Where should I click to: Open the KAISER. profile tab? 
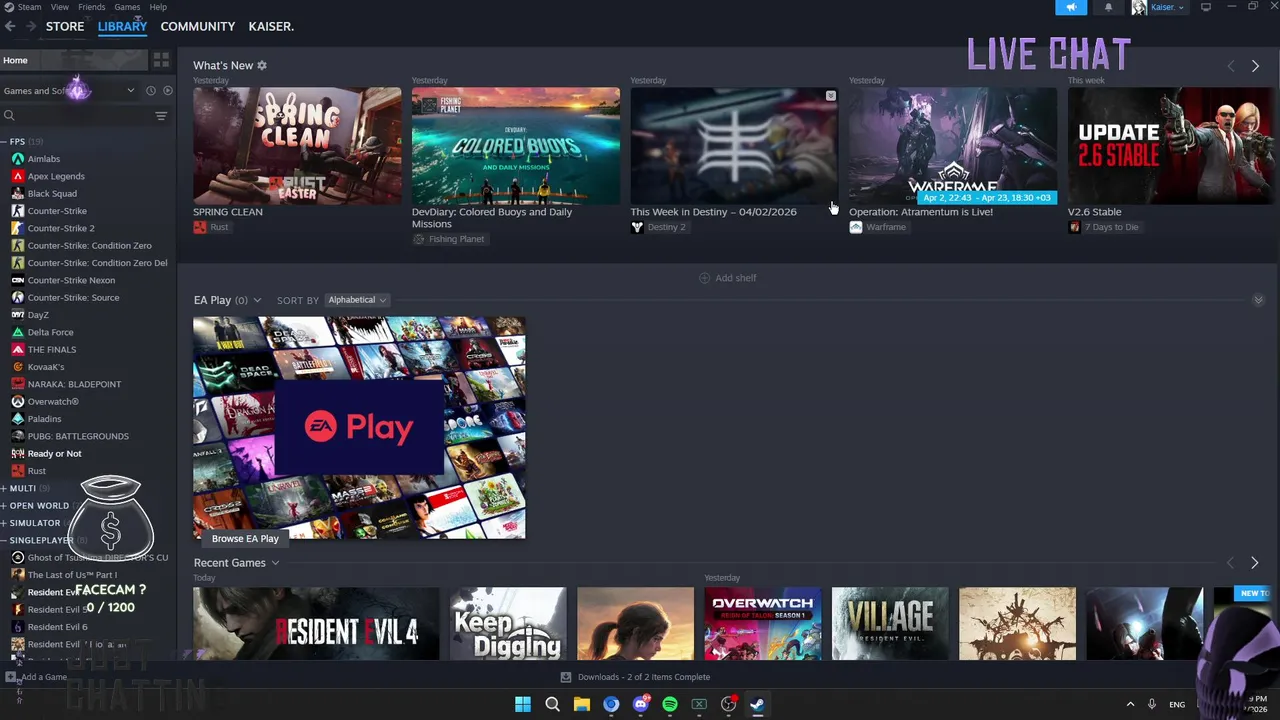271,26
